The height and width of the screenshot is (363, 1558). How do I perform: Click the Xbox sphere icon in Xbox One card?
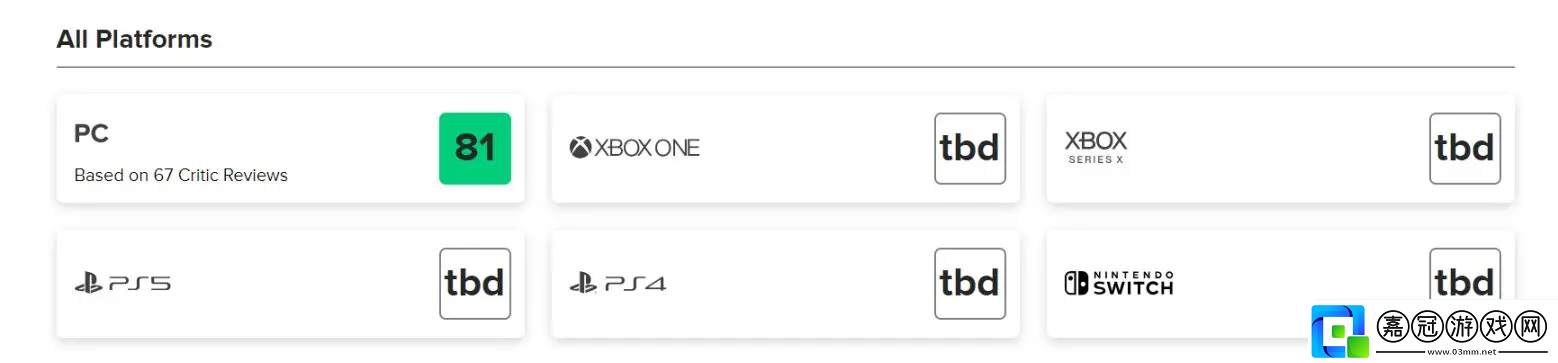click(x=581, y=148)
